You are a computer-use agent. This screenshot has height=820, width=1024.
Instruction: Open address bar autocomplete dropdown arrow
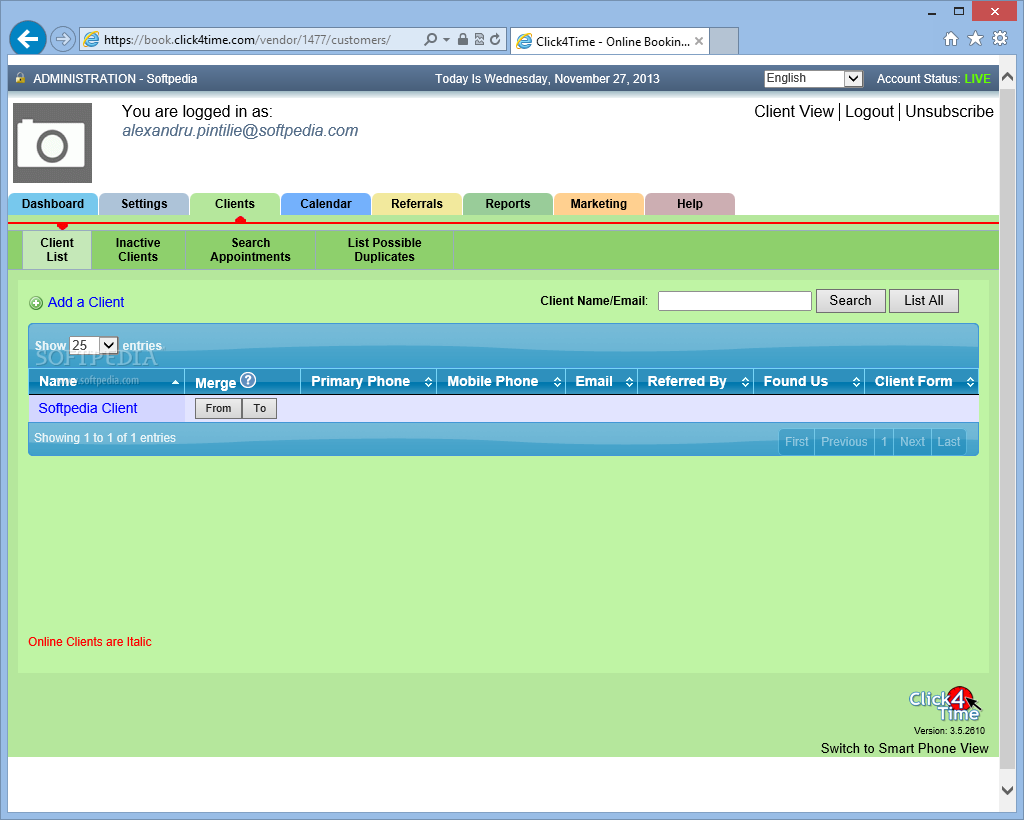(447, 39)
